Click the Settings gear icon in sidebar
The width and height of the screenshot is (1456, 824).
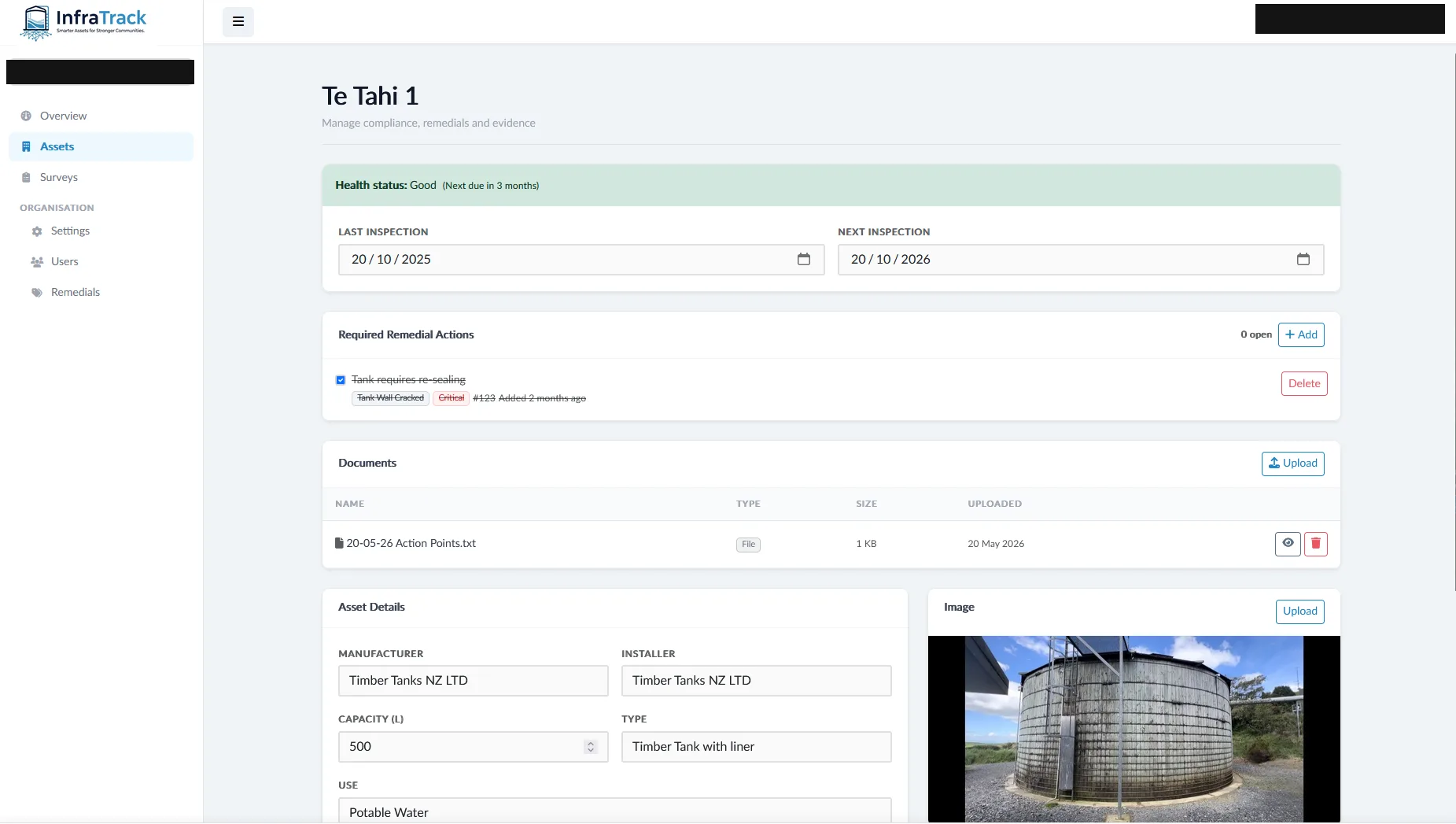pos(37,231)
